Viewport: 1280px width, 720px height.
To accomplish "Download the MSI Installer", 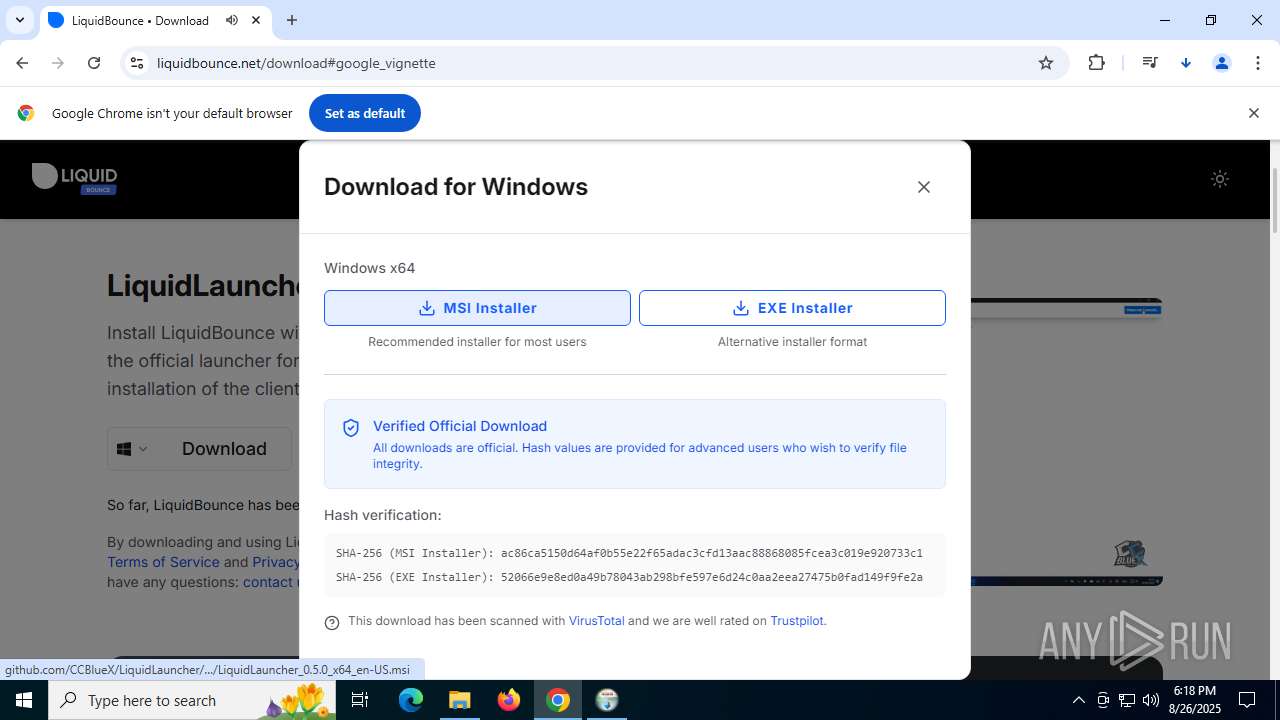I will (477, 308).
